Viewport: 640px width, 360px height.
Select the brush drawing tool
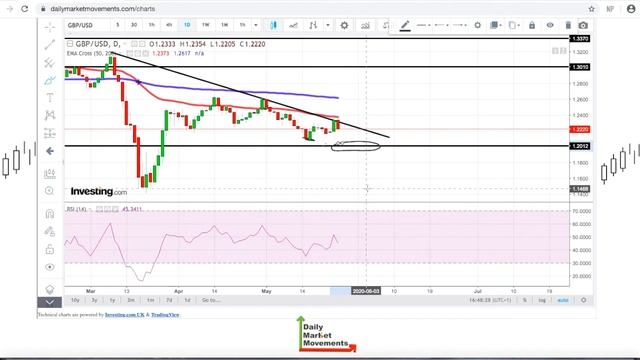(50, 80)
